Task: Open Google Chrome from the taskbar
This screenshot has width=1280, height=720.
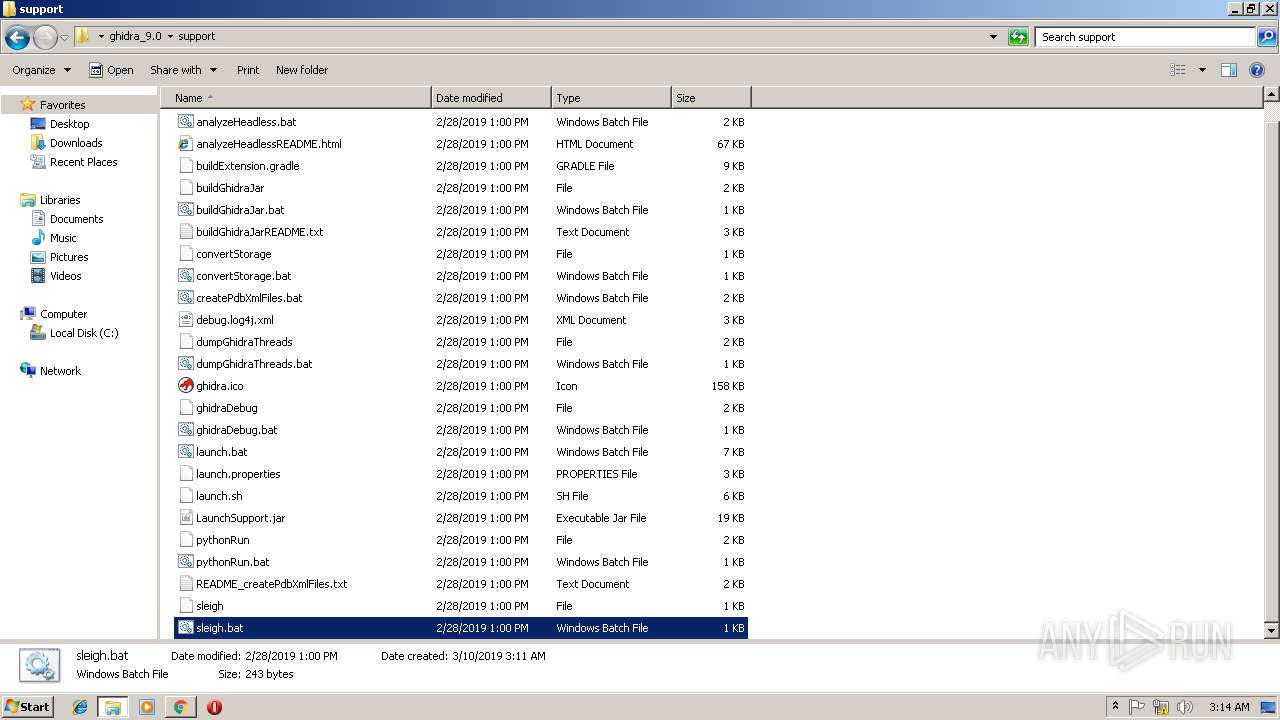Action: [180, 707]
